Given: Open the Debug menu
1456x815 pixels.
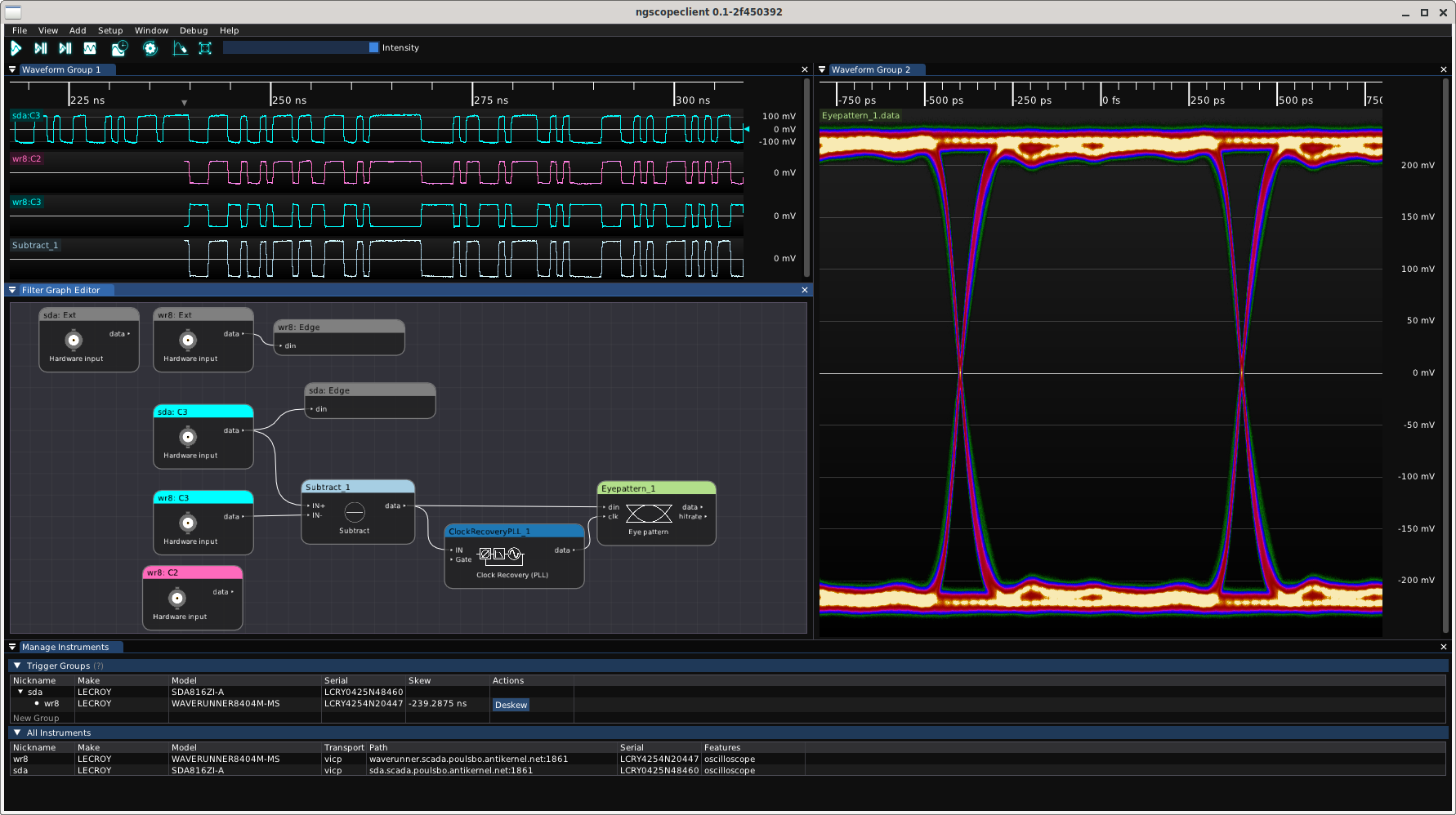Looking at the screenshot, I should [x=194, y=30].
